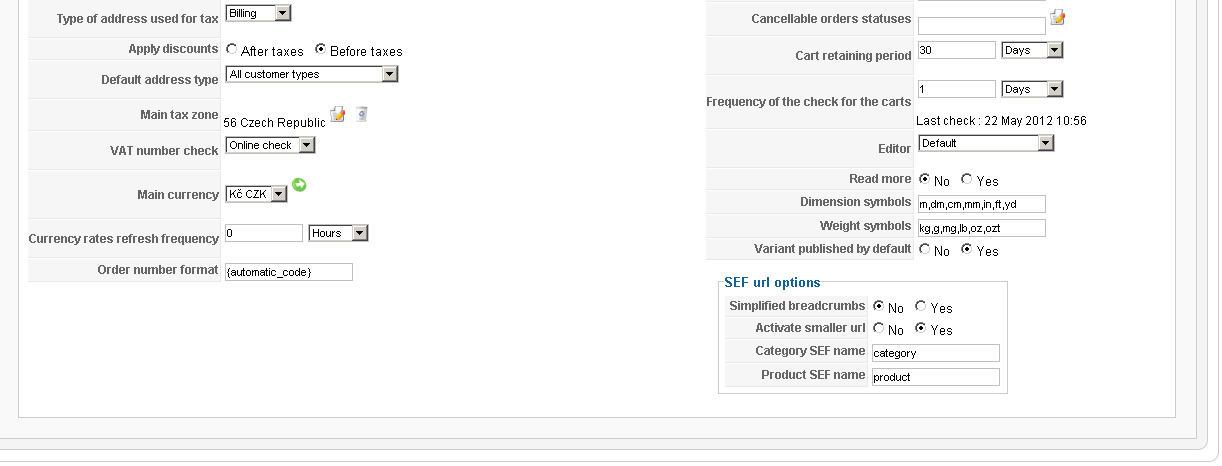This screenshot has width=1222, height=466.
Task: Click trash icon beside Main tax zone
Action: (362, 114)
